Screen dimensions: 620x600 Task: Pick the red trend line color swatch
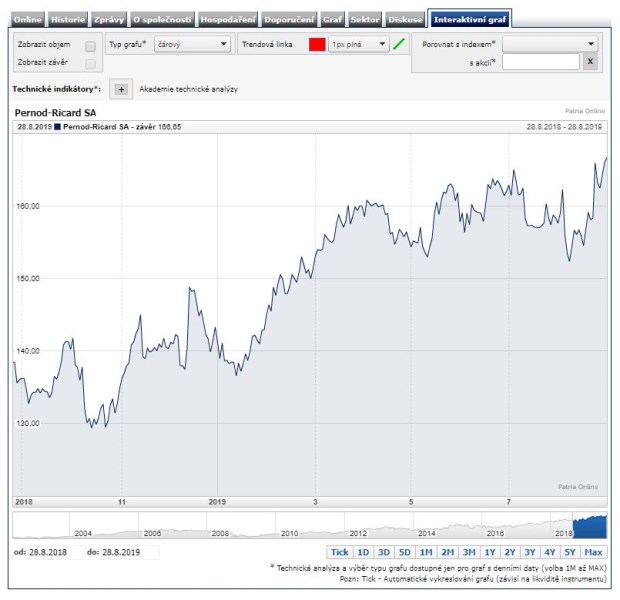tap(317, 45)
